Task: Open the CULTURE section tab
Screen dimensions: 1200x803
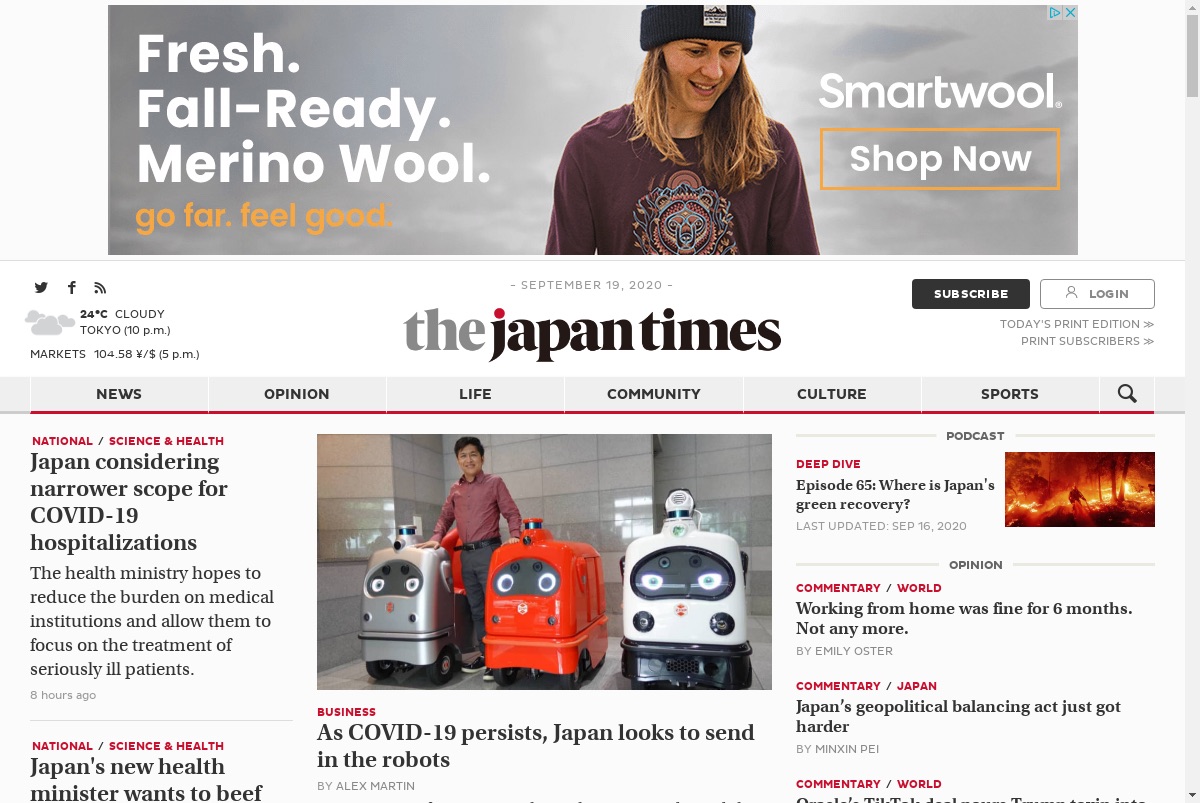Action: pyautogui.click(x=832, y=394)
